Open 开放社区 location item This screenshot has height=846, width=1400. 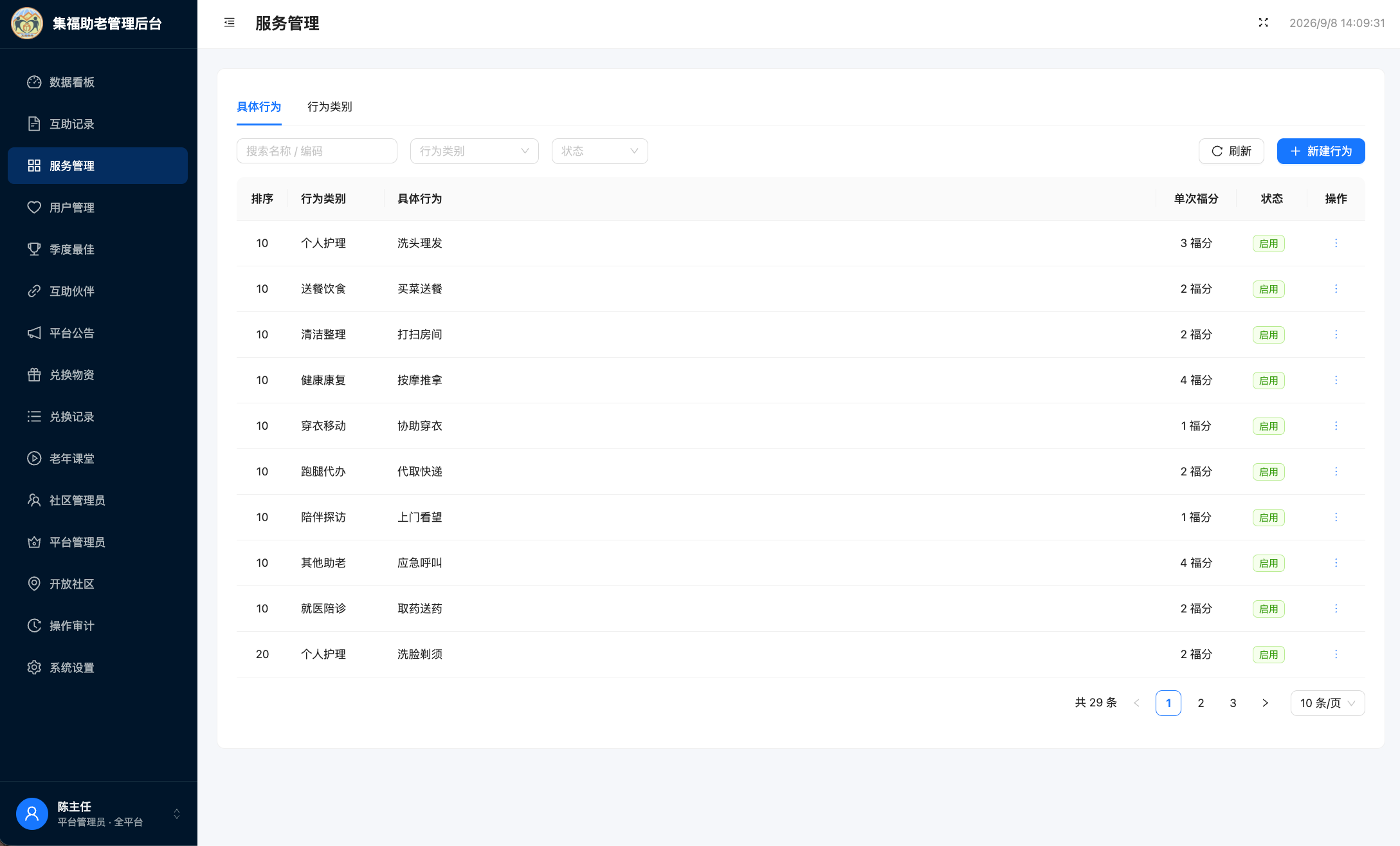point(98,584)
